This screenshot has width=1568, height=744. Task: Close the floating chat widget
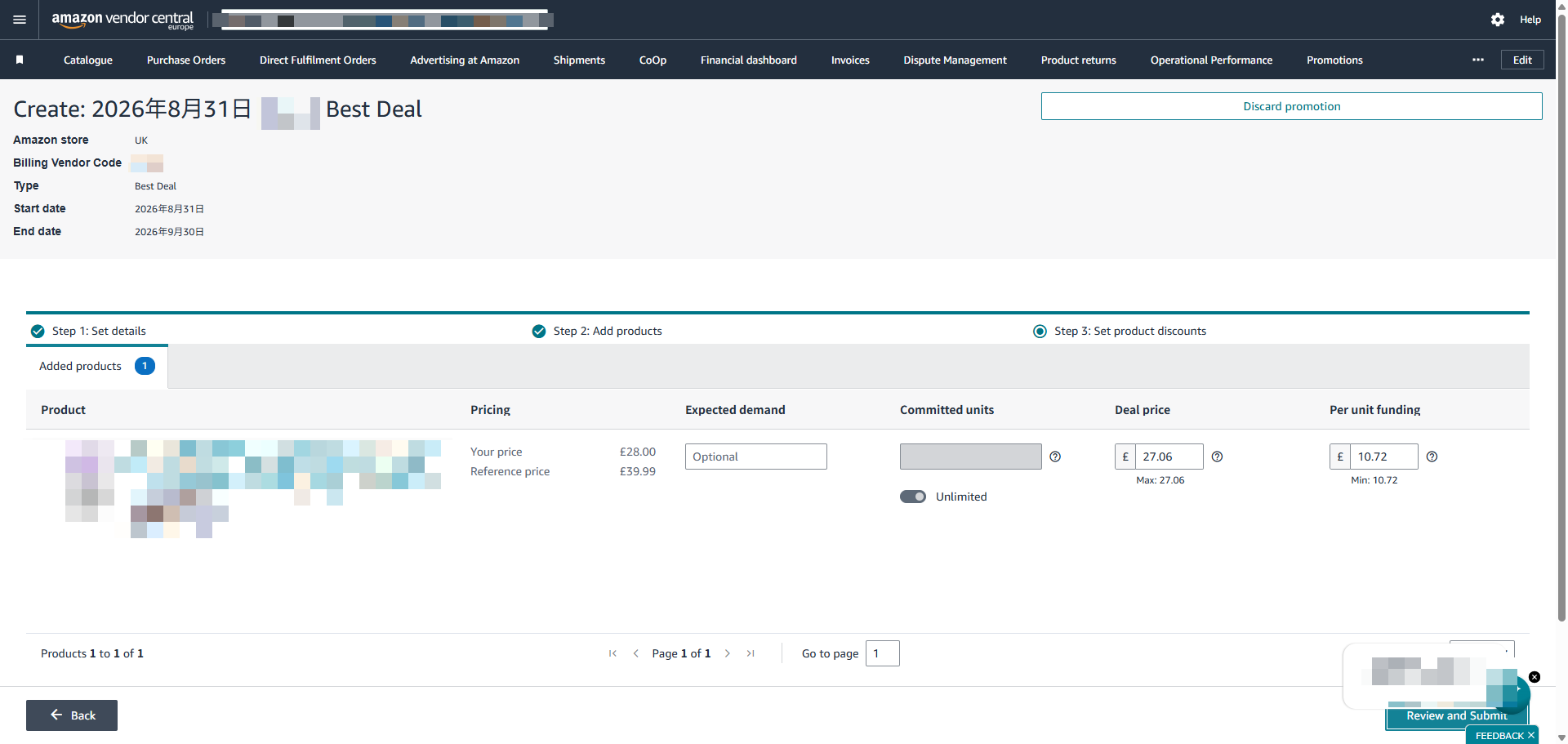[1535, 677]
